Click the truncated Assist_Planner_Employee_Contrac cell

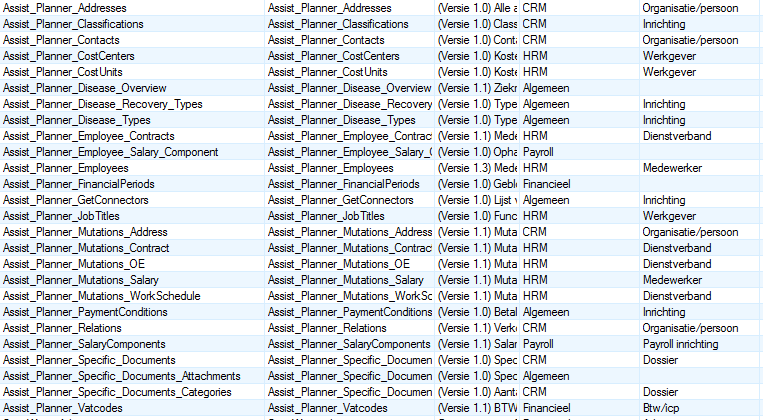[x=349, y=136]
